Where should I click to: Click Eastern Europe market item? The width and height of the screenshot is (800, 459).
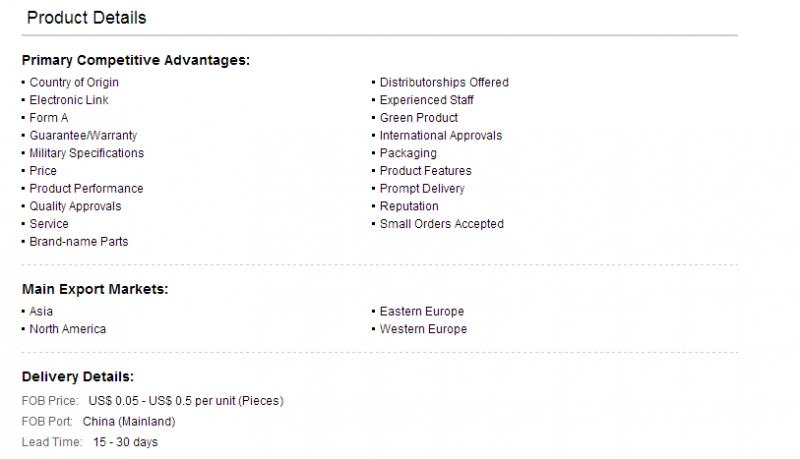pyautogui.click(x=422, y=312)
